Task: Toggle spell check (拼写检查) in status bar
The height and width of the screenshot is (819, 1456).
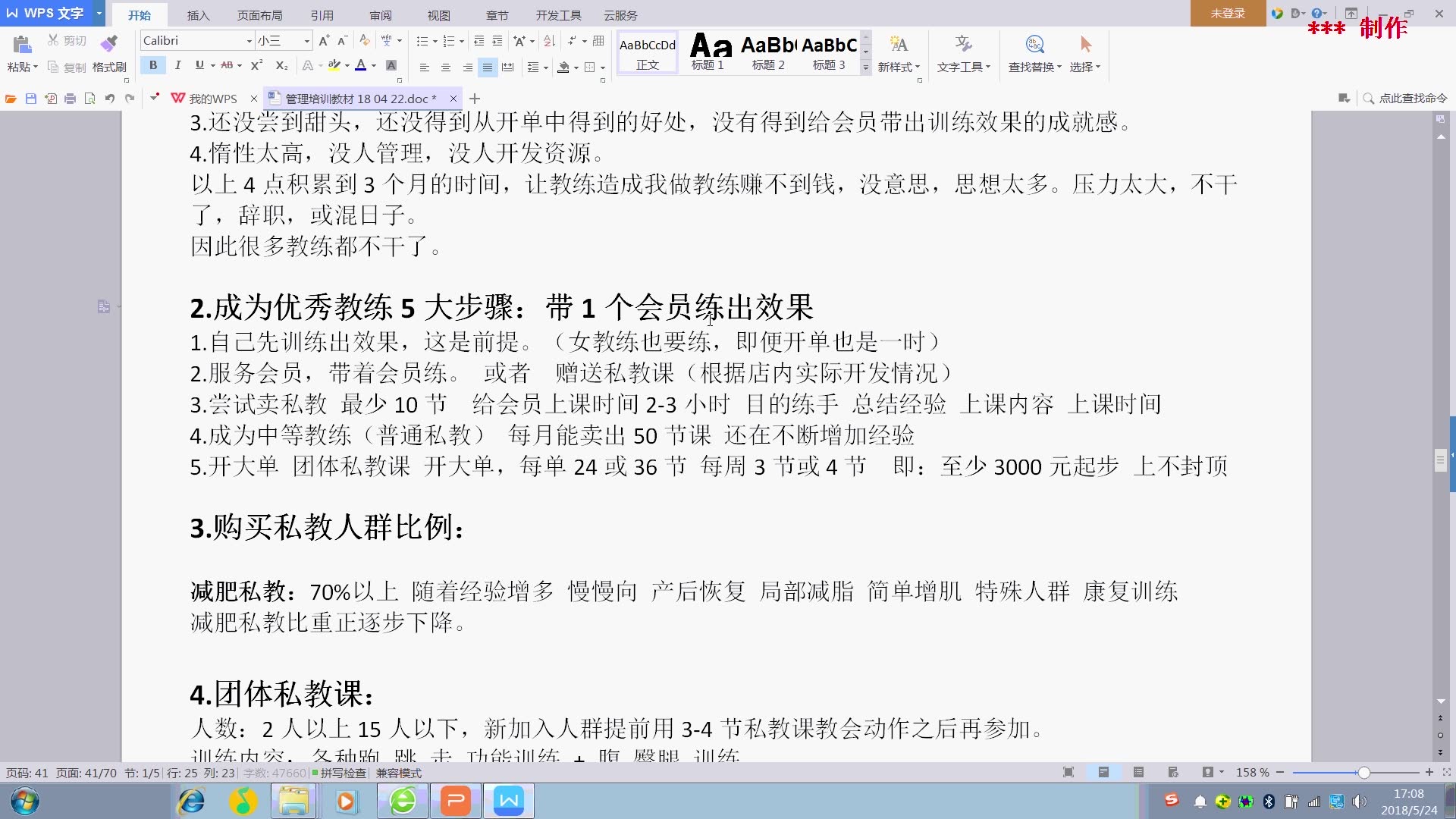Action: coord(339,773)
